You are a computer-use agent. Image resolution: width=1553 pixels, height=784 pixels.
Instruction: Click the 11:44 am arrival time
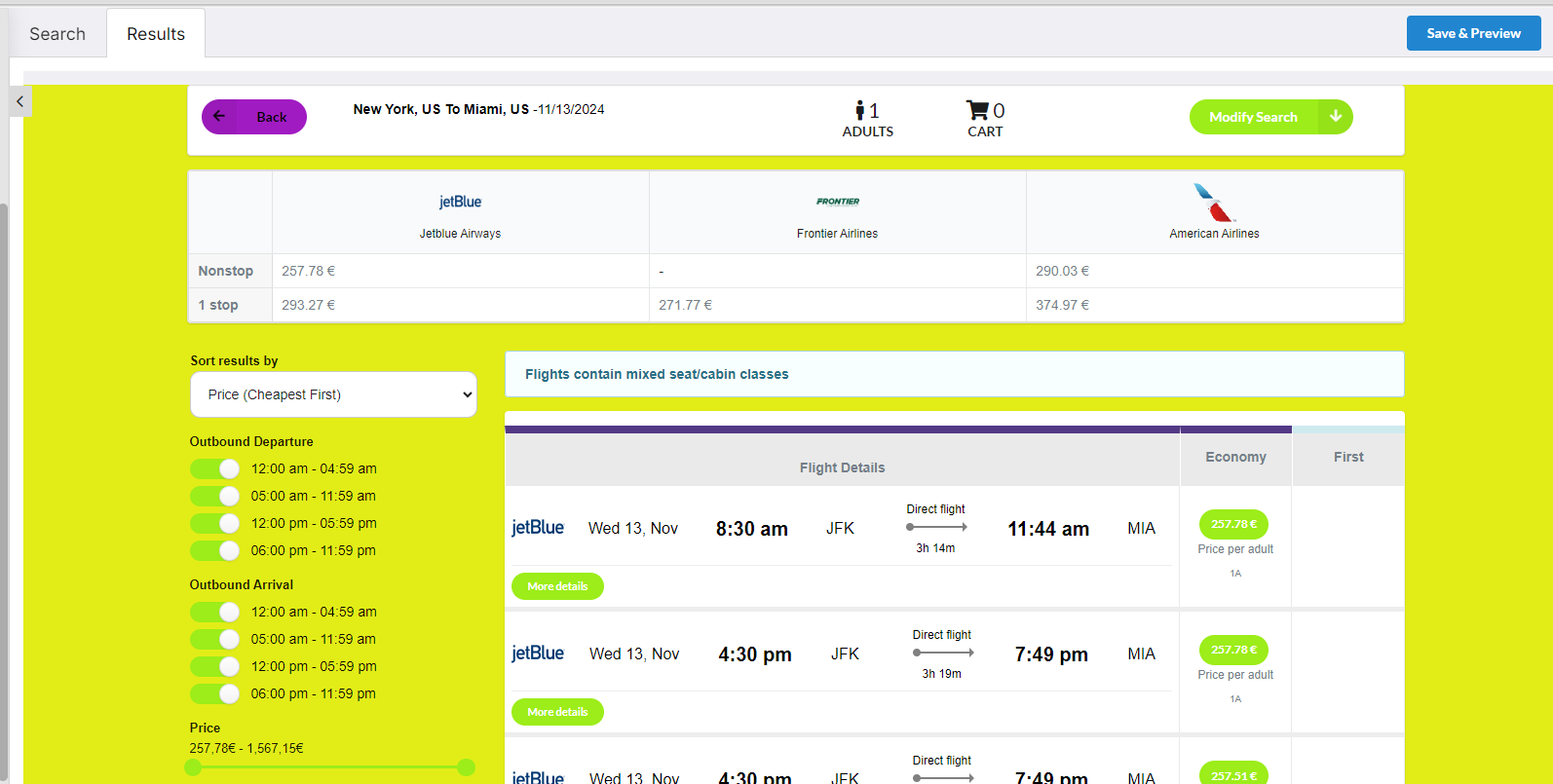[1048, 529]
